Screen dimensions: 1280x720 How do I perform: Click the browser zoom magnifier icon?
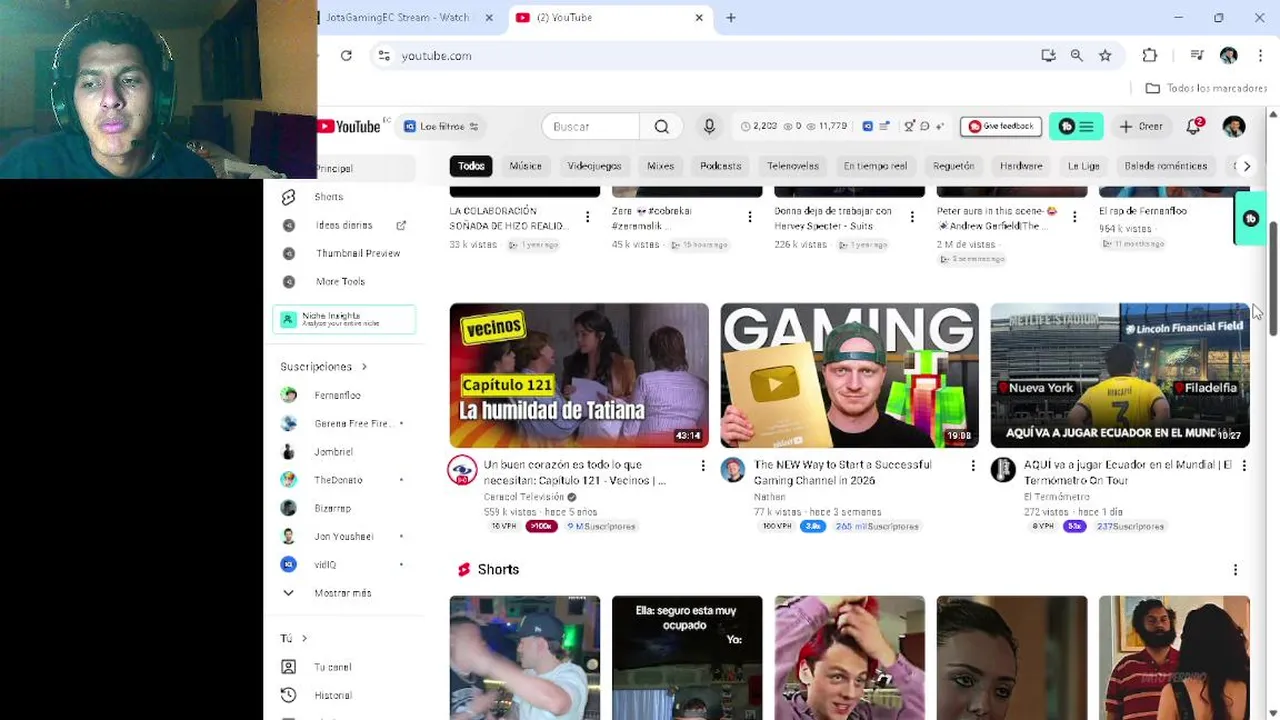coord(1076,56)
